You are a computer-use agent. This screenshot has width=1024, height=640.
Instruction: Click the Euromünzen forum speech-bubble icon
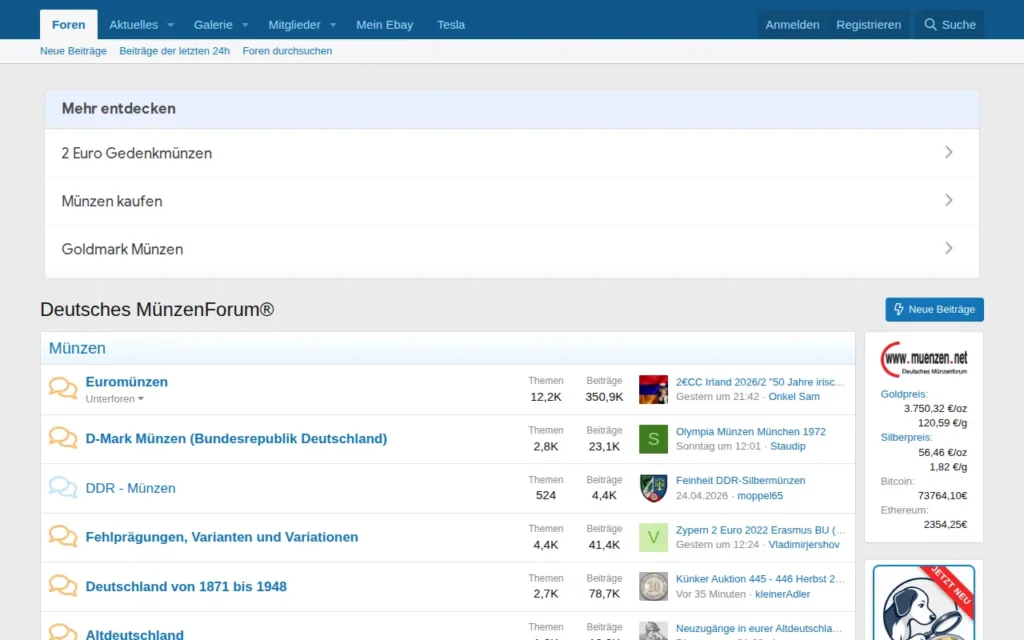coord(63,388)
